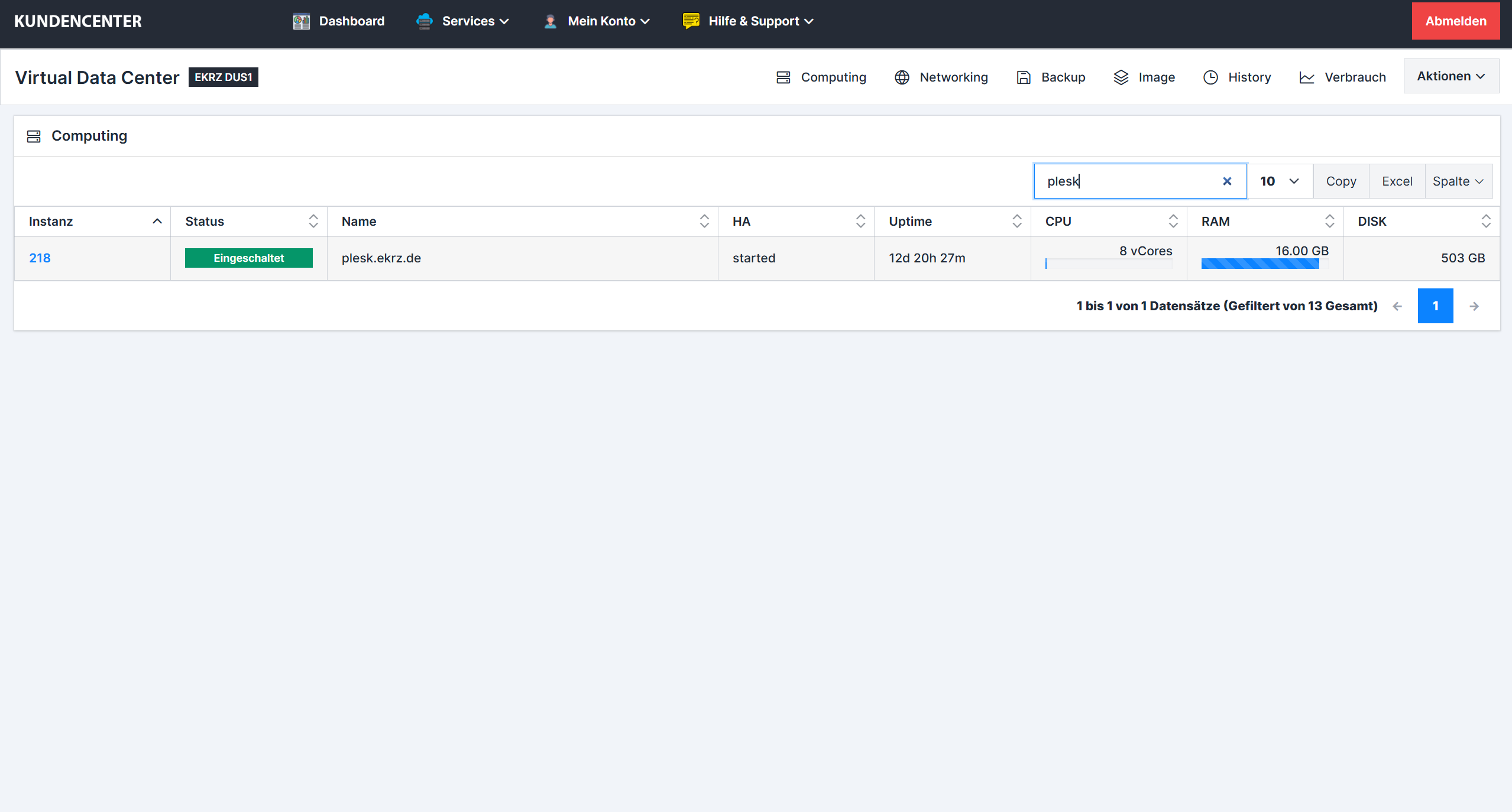Go to previous page arrow
1512x812 pixels.
[1397, 306]
